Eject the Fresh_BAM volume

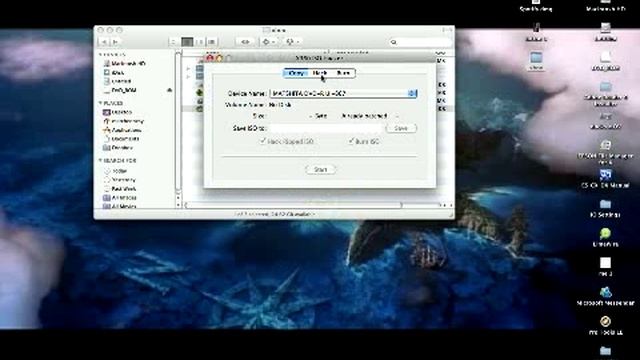pyautogui.click(x=169, y=90)
